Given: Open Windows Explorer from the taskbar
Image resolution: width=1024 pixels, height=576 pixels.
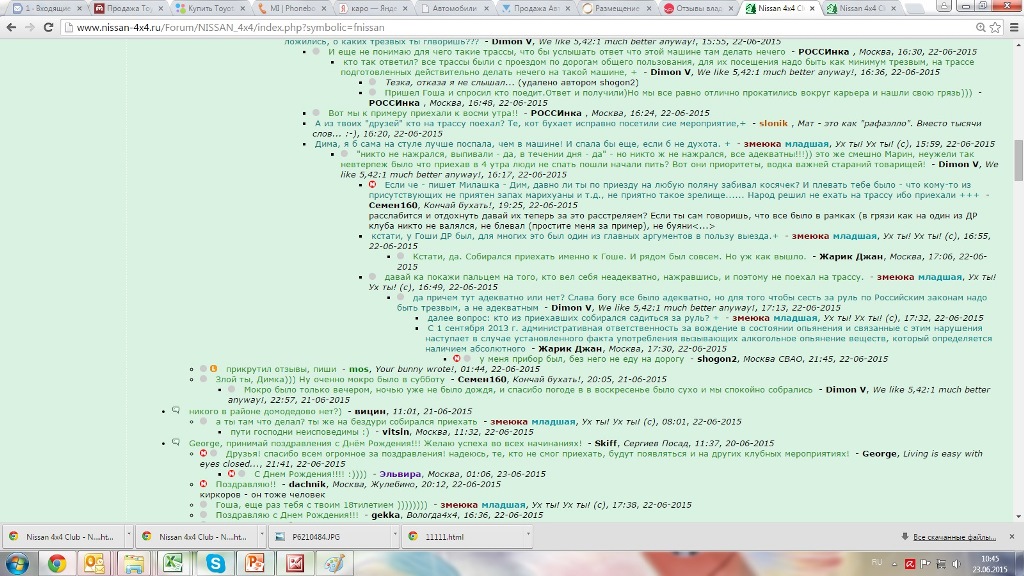Looking at the screenshot, I should [x=134, y=563].
